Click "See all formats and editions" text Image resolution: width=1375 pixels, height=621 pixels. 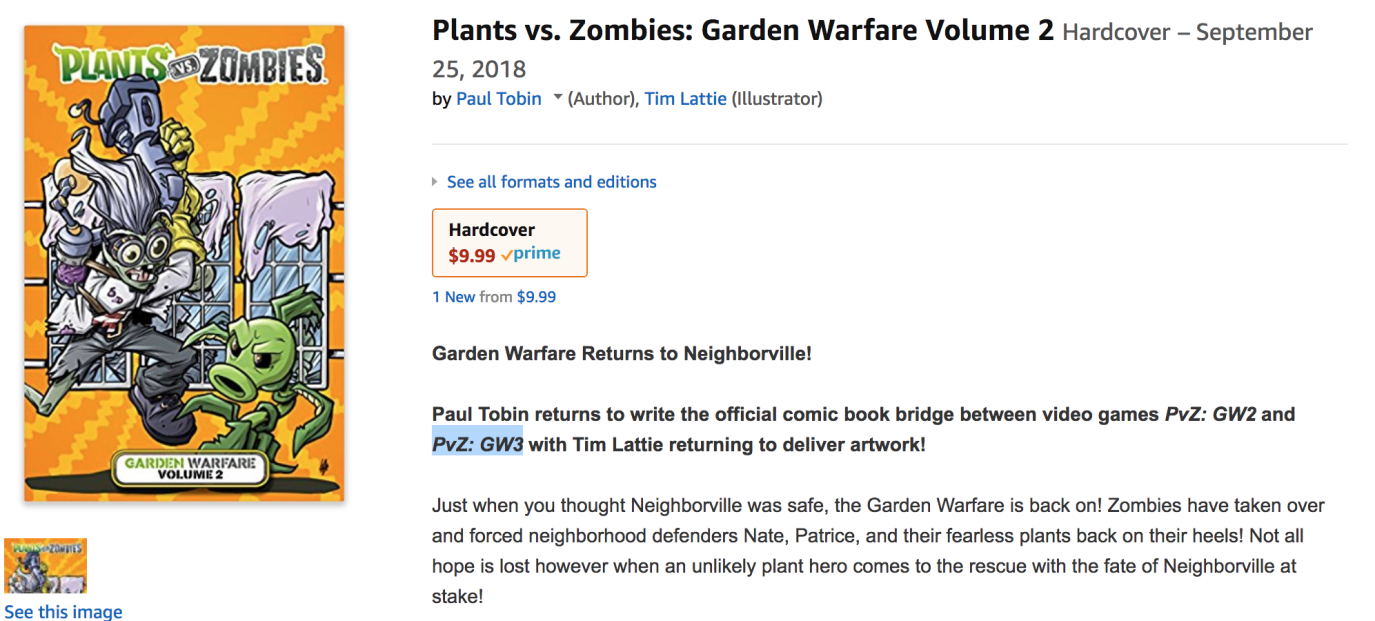point(552,182)
